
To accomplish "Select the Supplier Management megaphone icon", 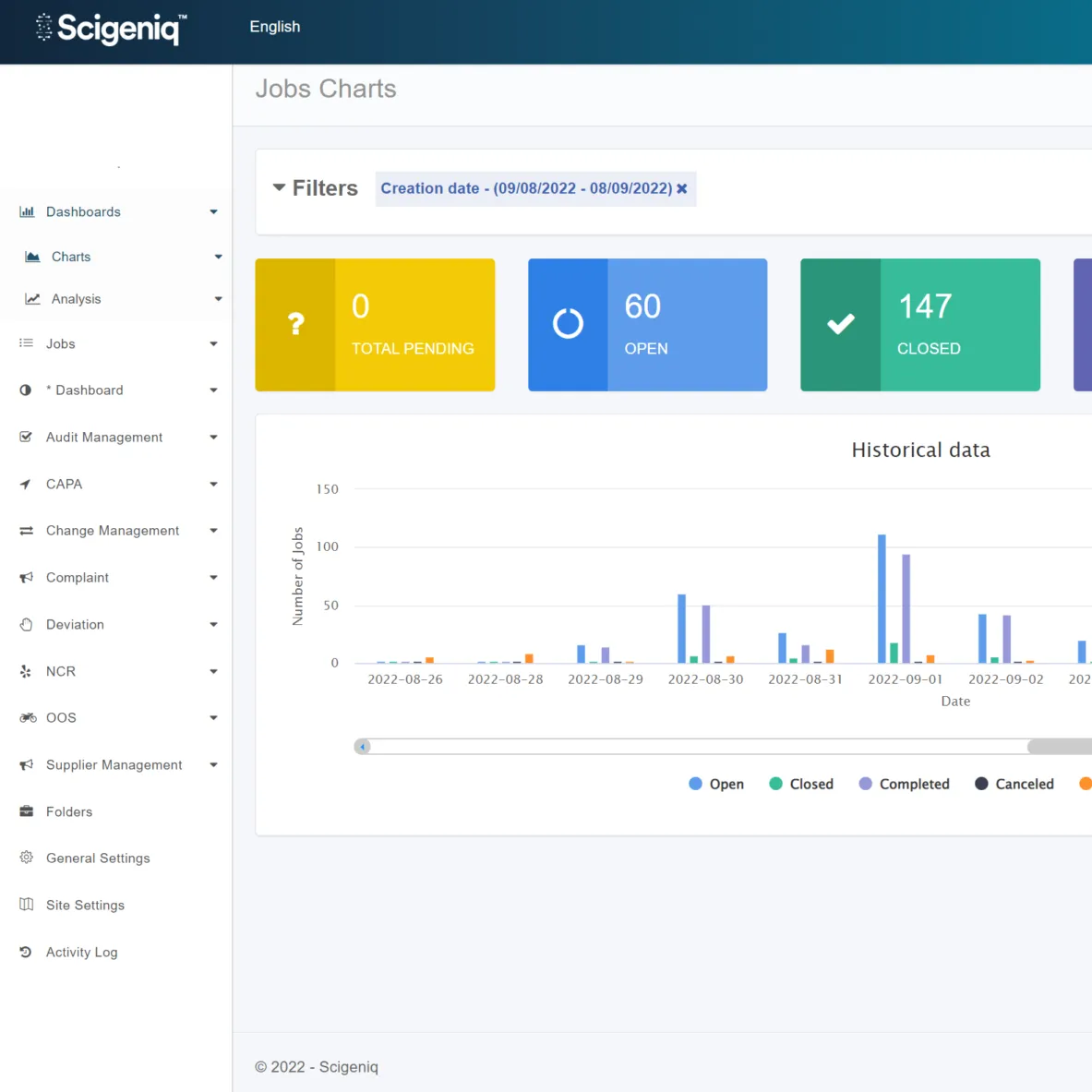I will [27, 764].
